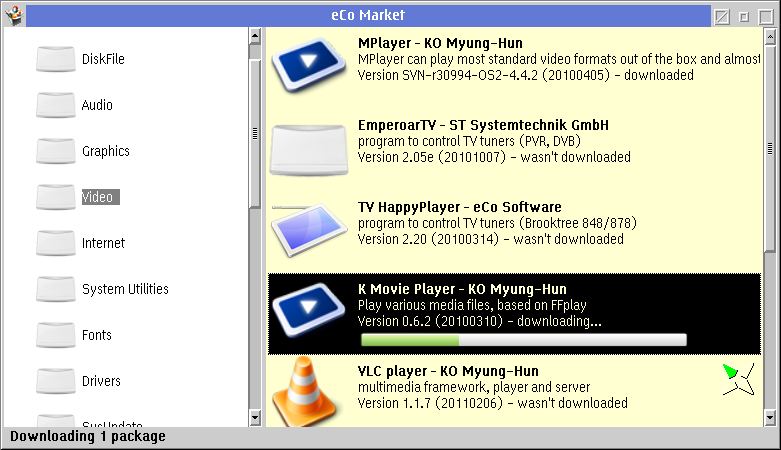781x450 pixels.
Task: Click EmperoarTV Version 2.05e status line
Action: click(x=494, y=157)
